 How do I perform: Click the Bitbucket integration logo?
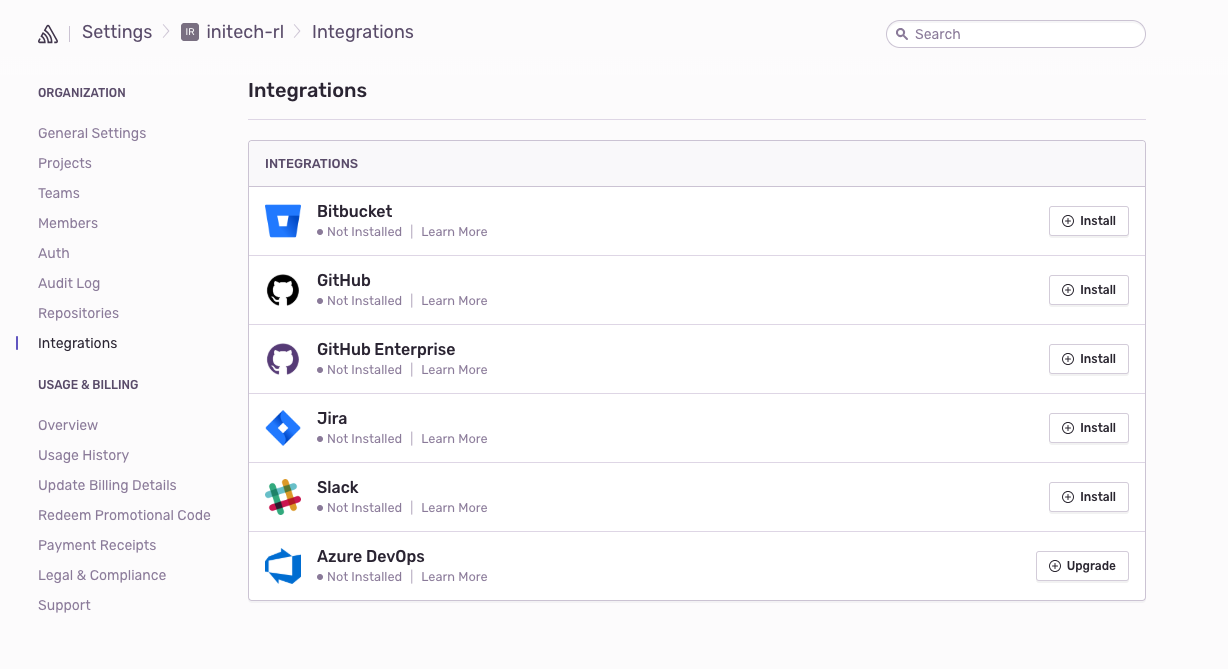[283, 221]
